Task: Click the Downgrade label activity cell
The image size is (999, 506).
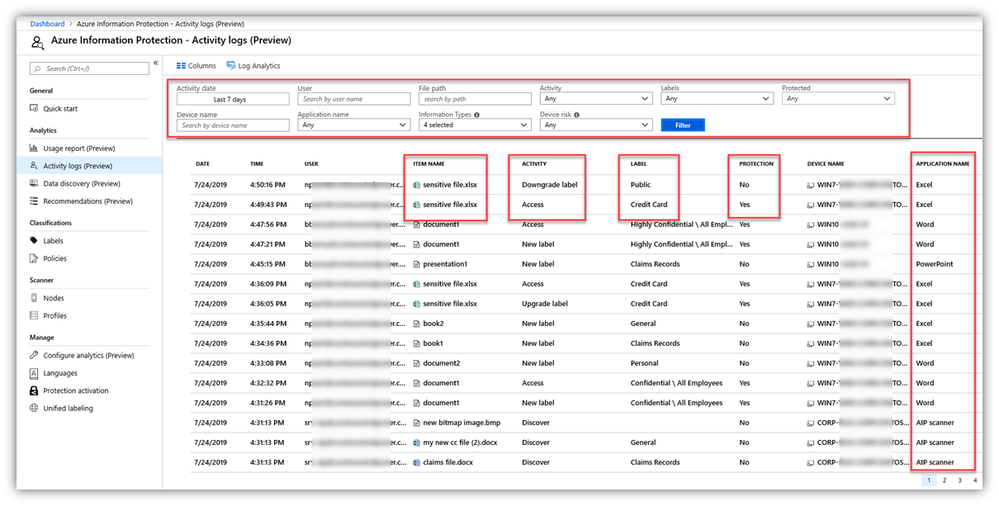Action: [x=548, y=185]
